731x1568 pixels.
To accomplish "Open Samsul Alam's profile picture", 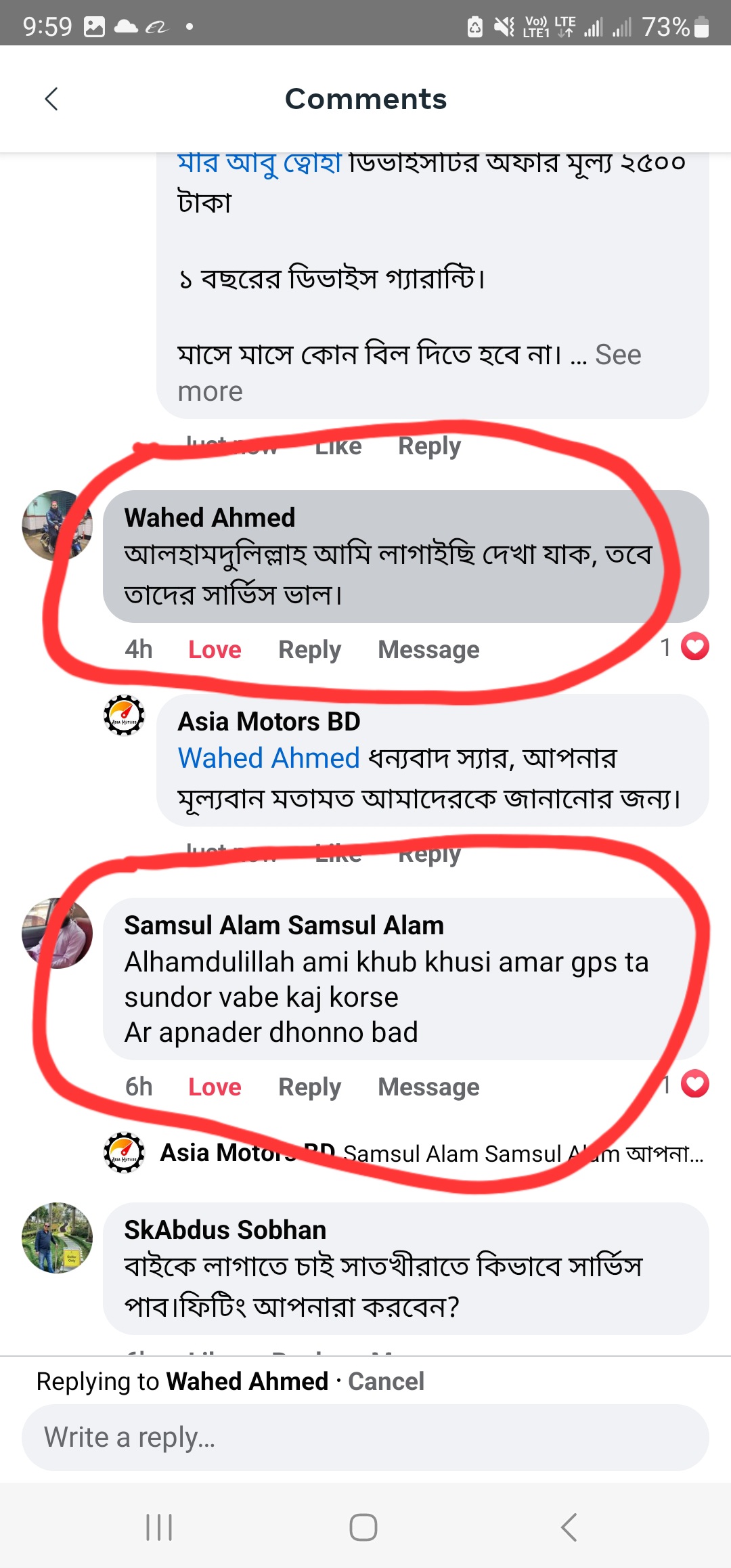I will coord(57,933).
